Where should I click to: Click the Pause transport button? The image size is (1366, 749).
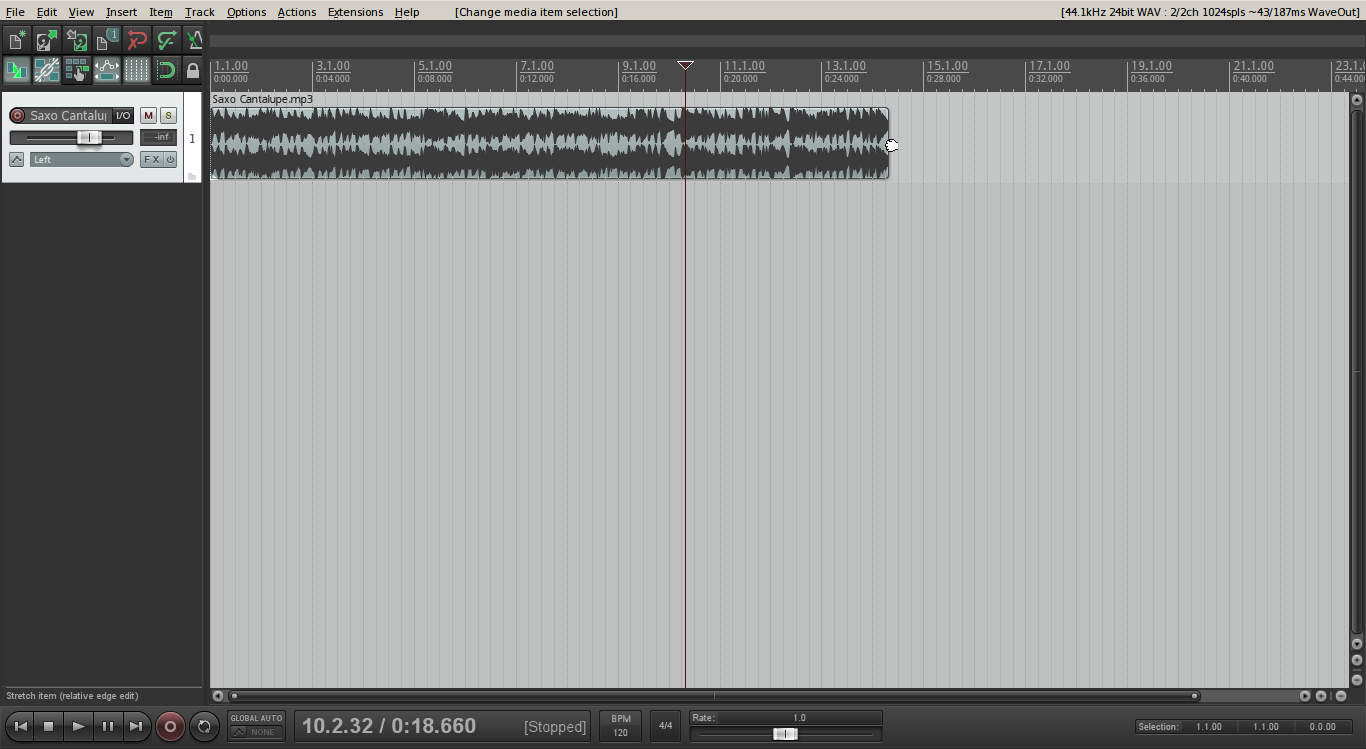click(x=108, y=727)
